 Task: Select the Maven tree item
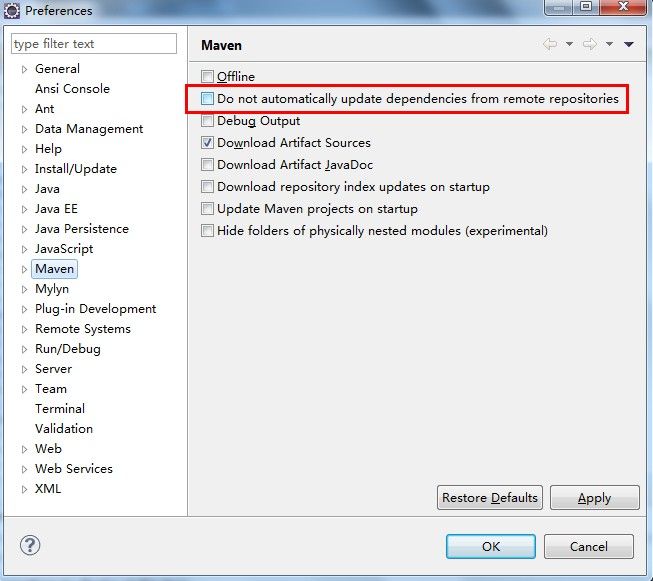[55, 269]
